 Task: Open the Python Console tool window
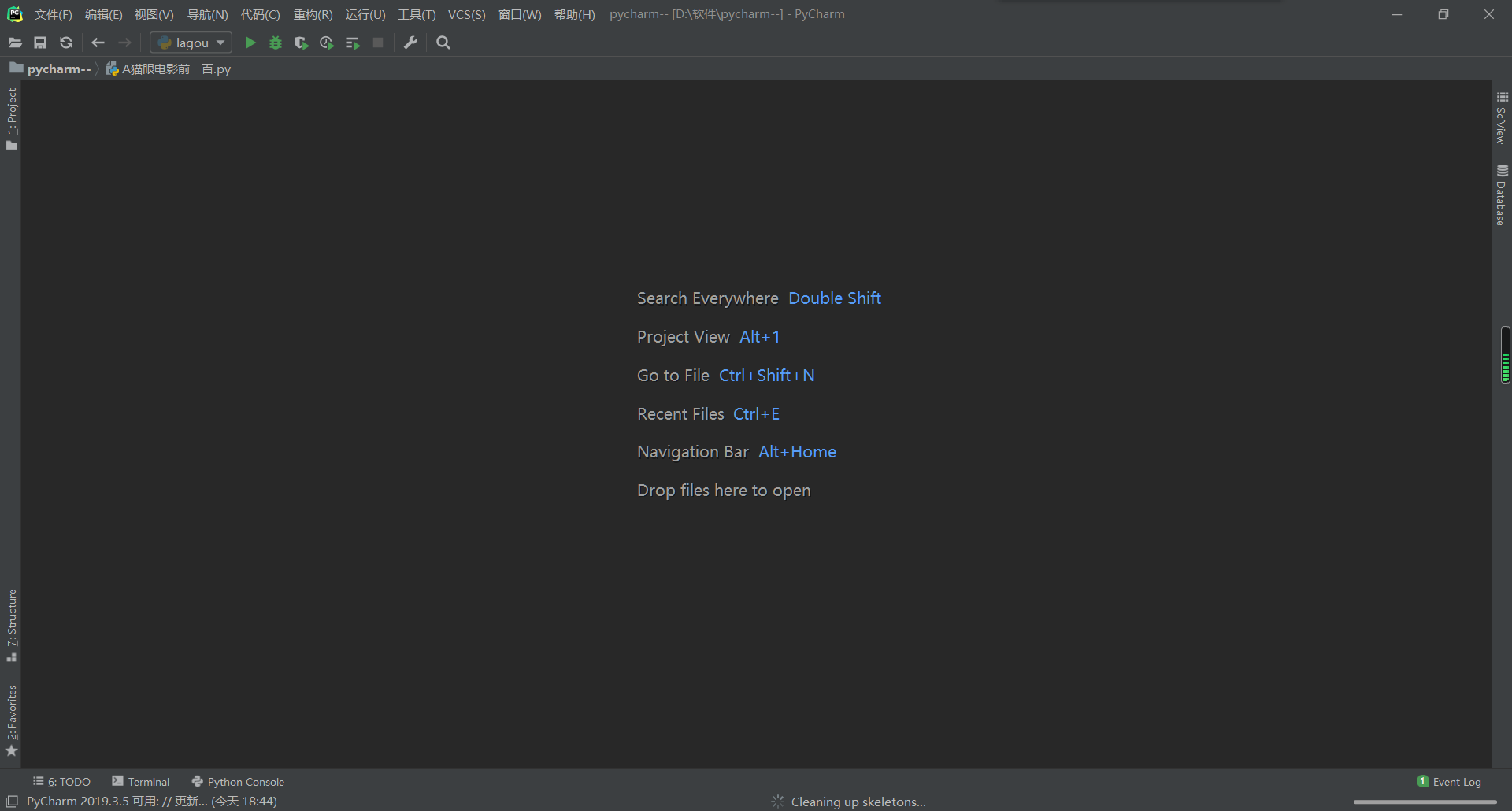(238, 781)
